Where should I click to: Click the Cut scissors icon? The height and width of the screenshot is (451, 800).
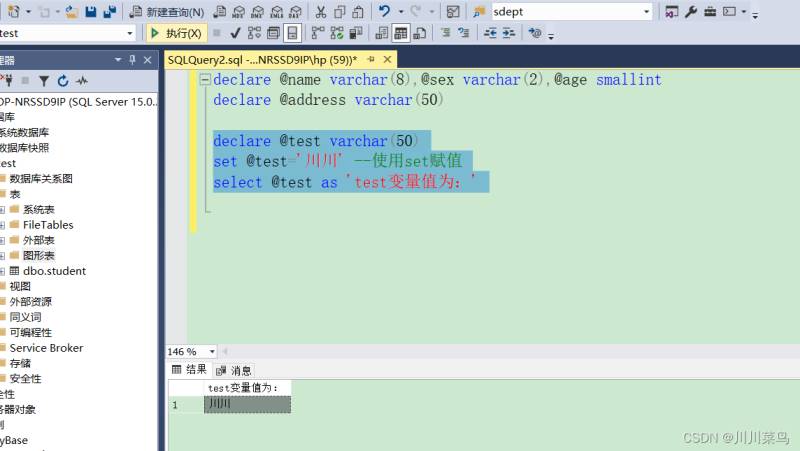point(320,12)
